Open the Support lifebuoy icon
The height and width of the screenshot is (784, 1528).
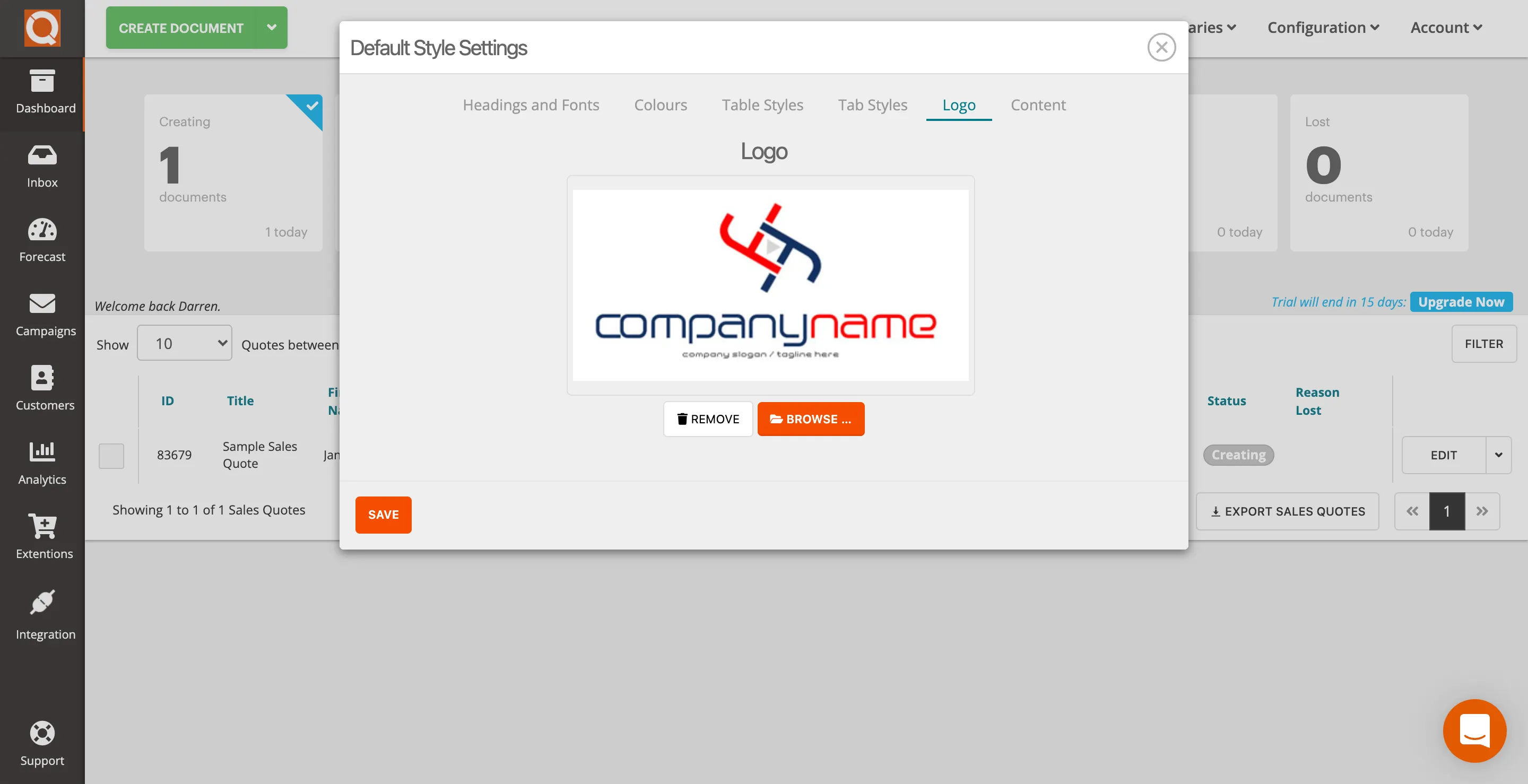point(42,734)
